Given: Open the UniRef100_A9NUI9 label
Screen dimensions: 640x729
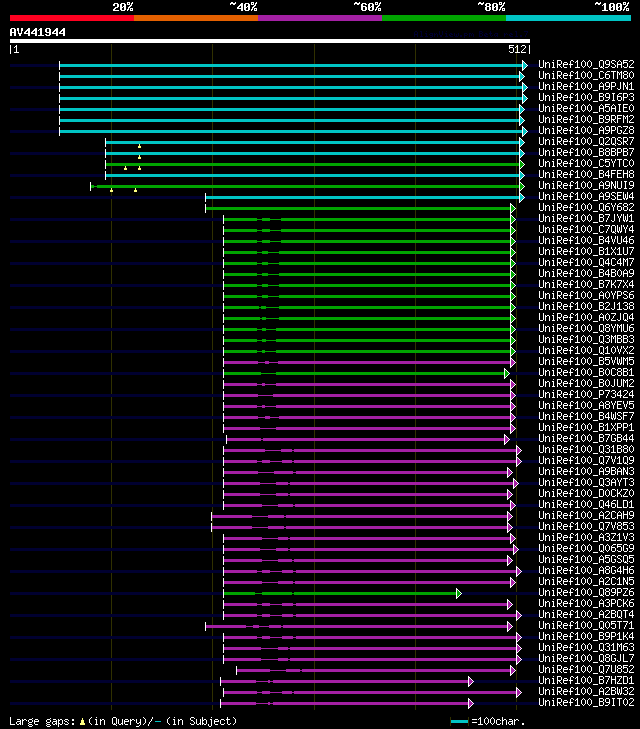Looking at the screenshot, I should point(586,186).
